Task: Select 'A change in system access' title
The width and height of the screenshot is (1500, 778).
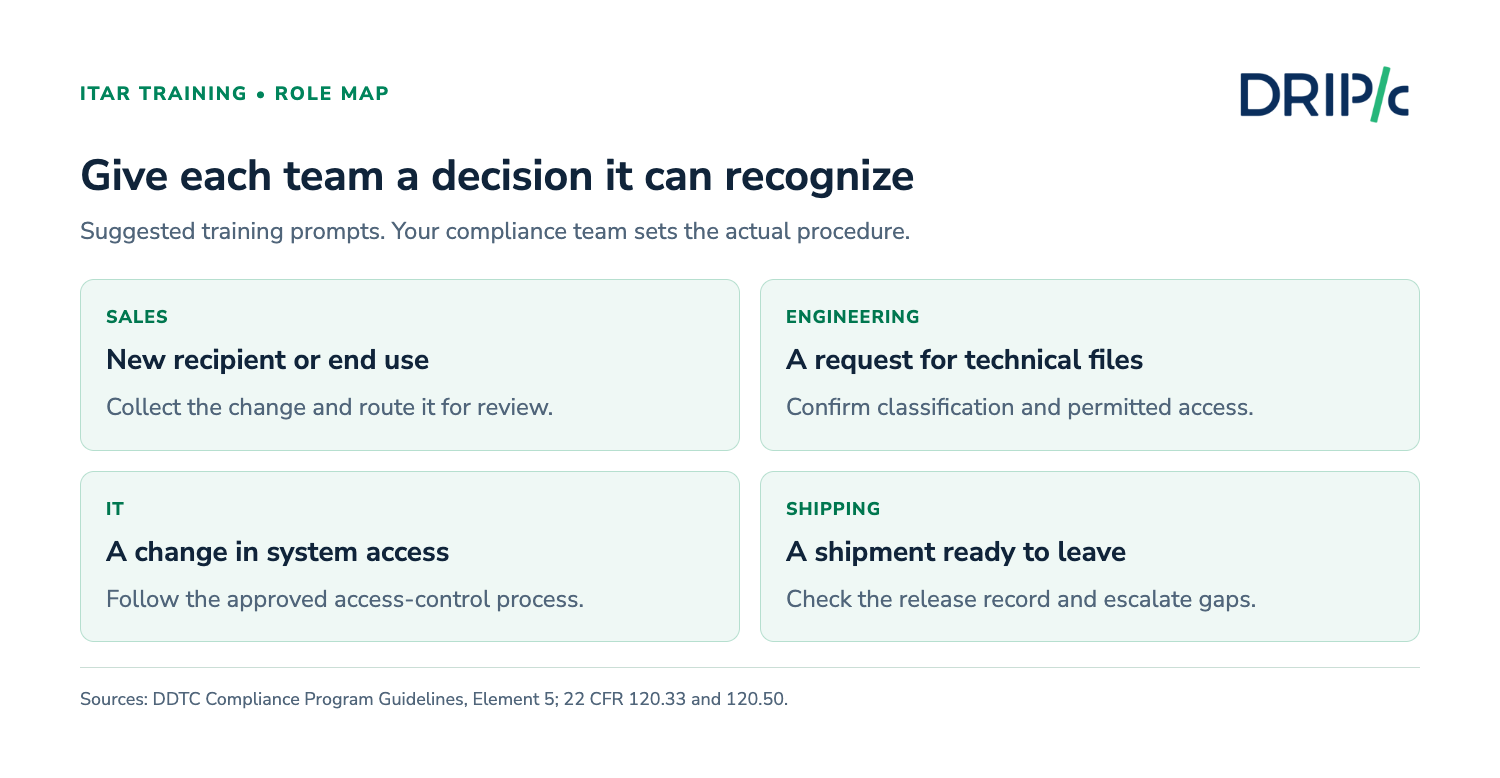Action: 277,552
